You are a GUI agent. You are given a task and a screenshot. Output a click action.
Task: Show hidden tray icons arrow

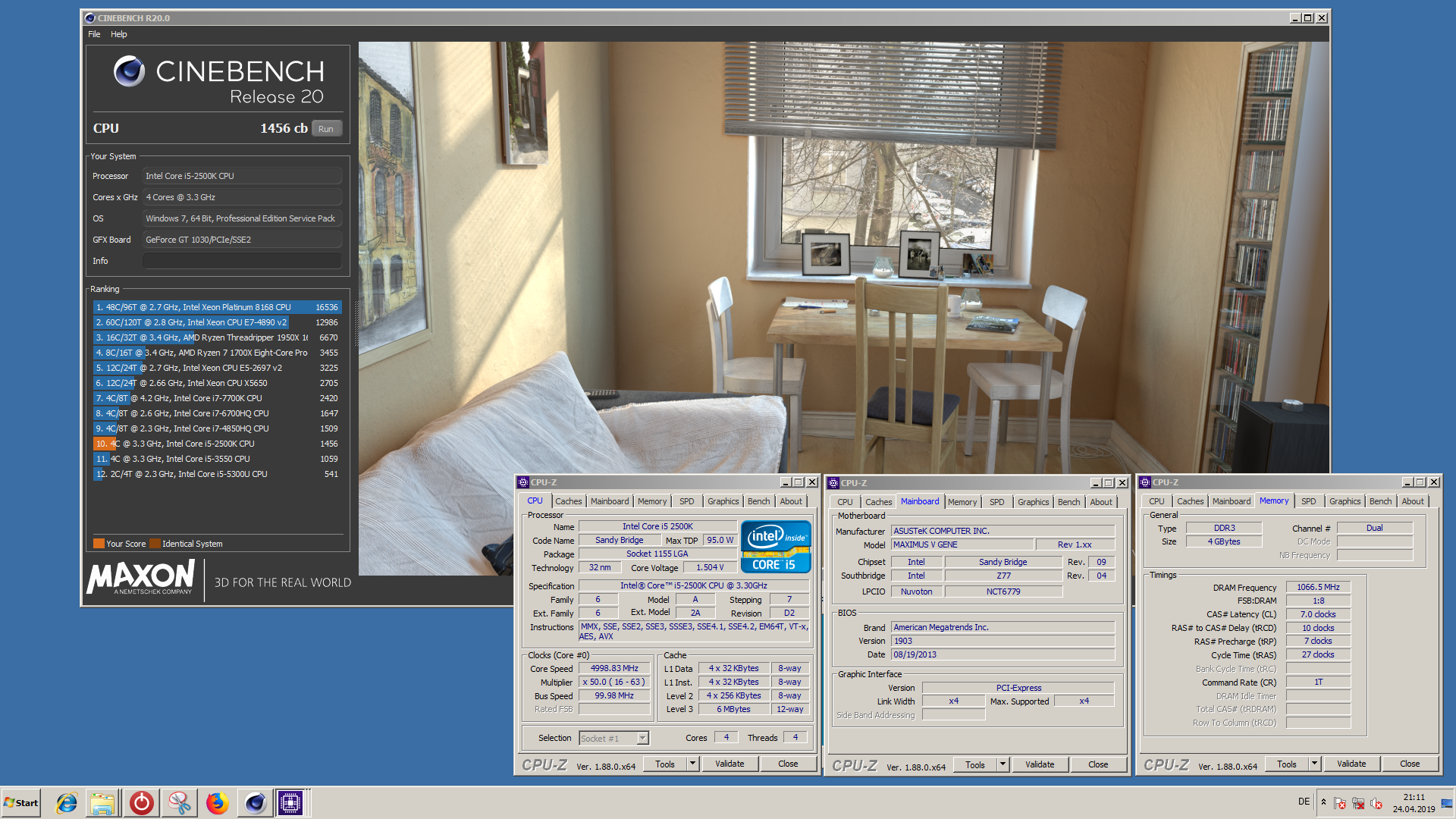click(x=1323, y=802)
